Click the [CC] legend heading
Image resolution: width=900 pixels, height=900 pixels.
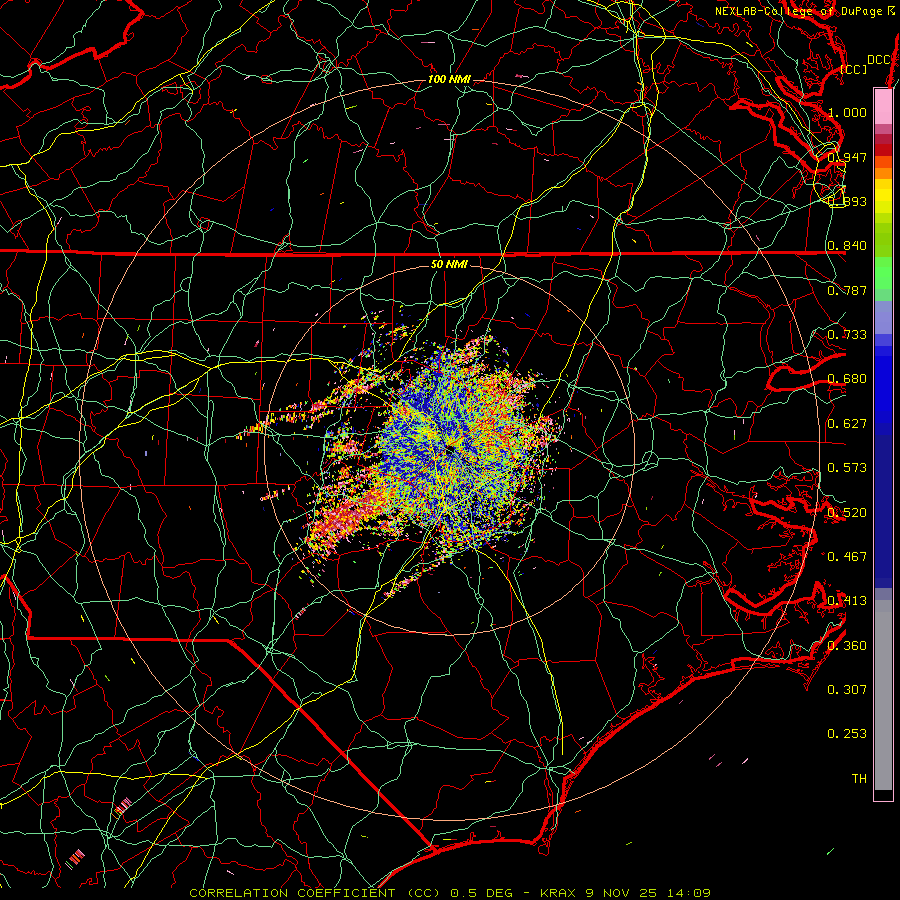[854, 69]
